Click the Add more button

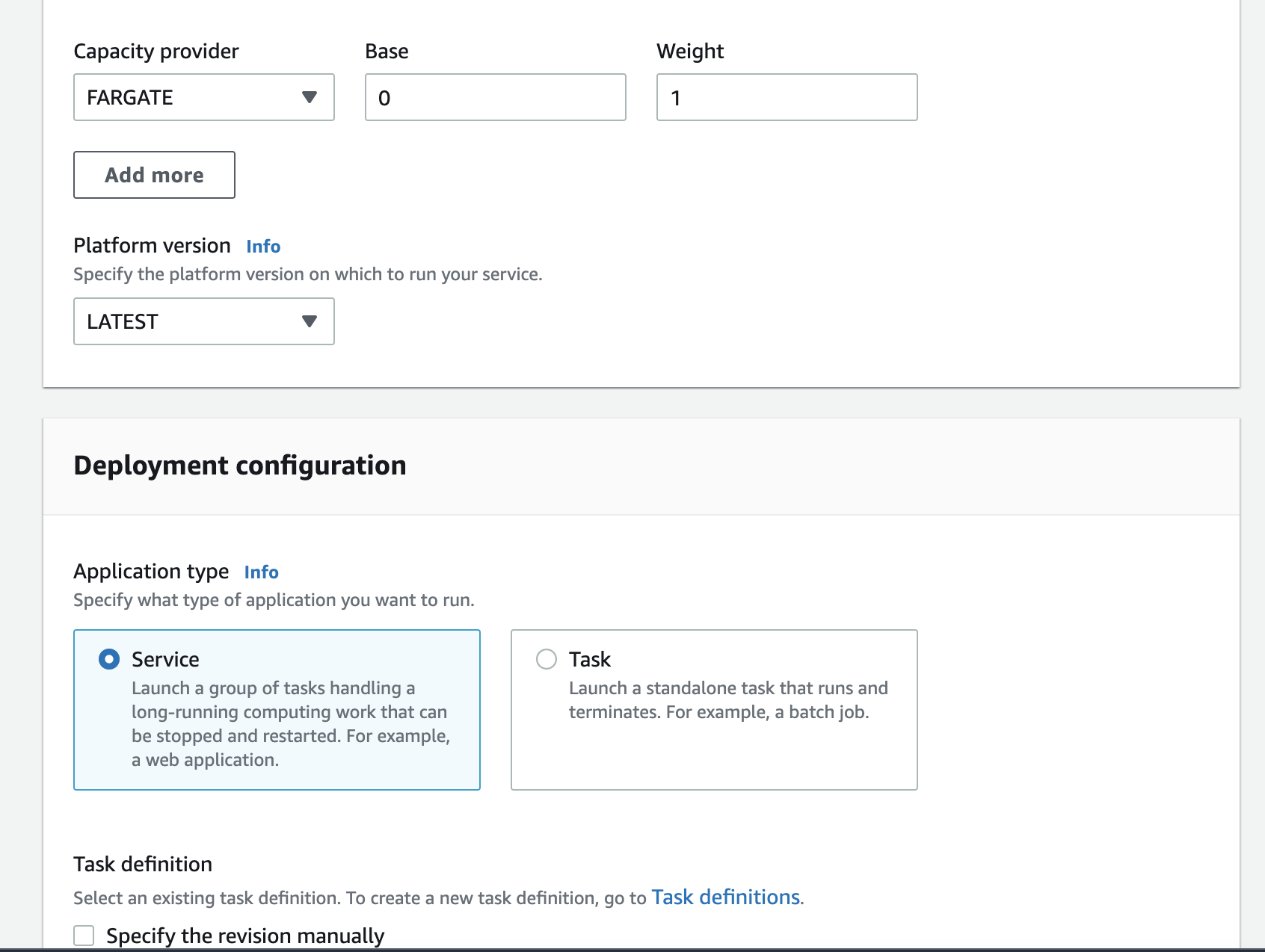point(153,174)
